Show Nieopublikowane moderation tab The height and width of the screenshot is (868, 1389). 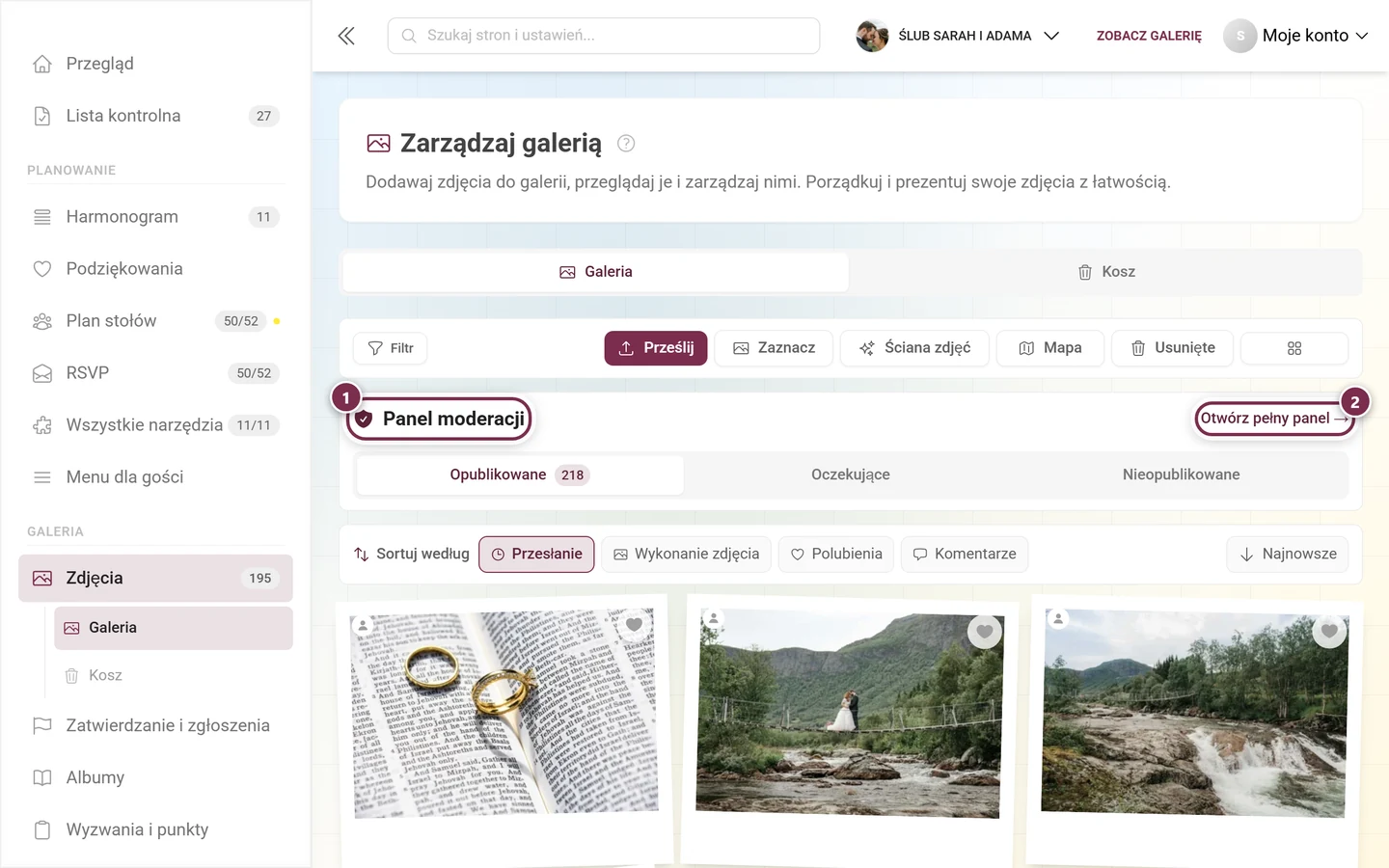point(1181,475)
